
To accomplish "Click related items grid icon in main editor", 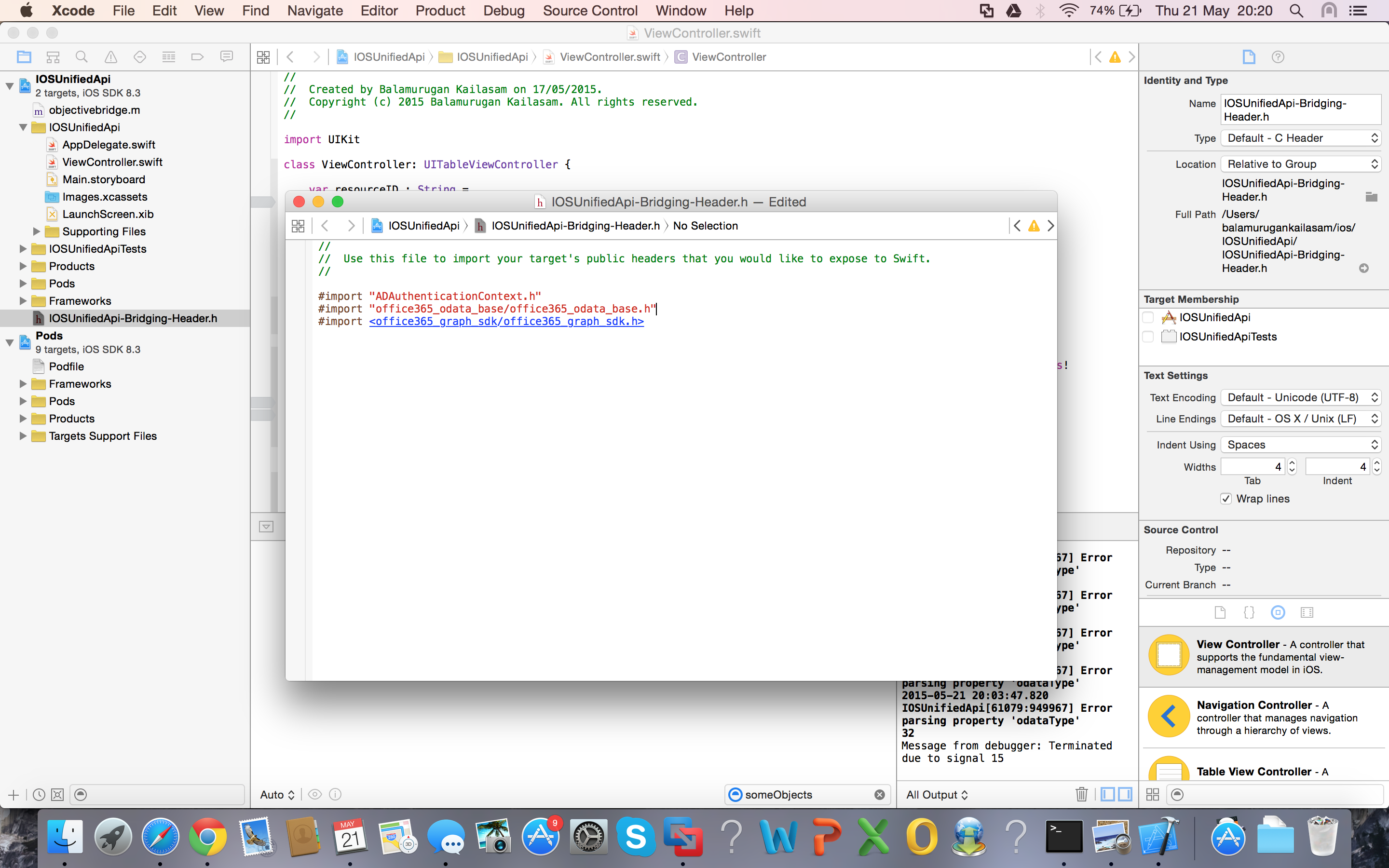I will pos(263,57).
